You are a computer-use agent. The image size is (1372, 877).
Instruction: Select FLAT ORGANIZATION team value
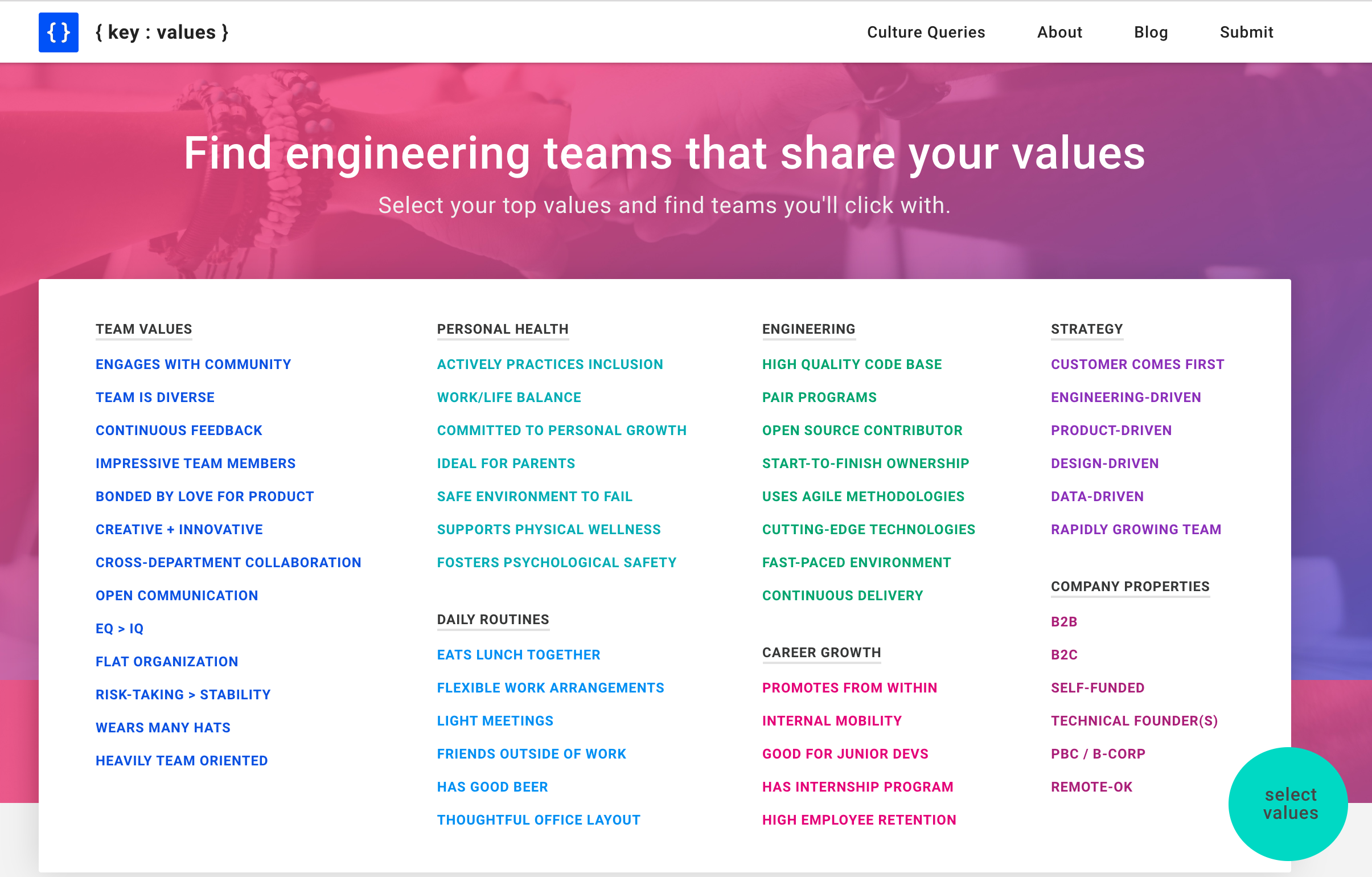click(167, 662)
